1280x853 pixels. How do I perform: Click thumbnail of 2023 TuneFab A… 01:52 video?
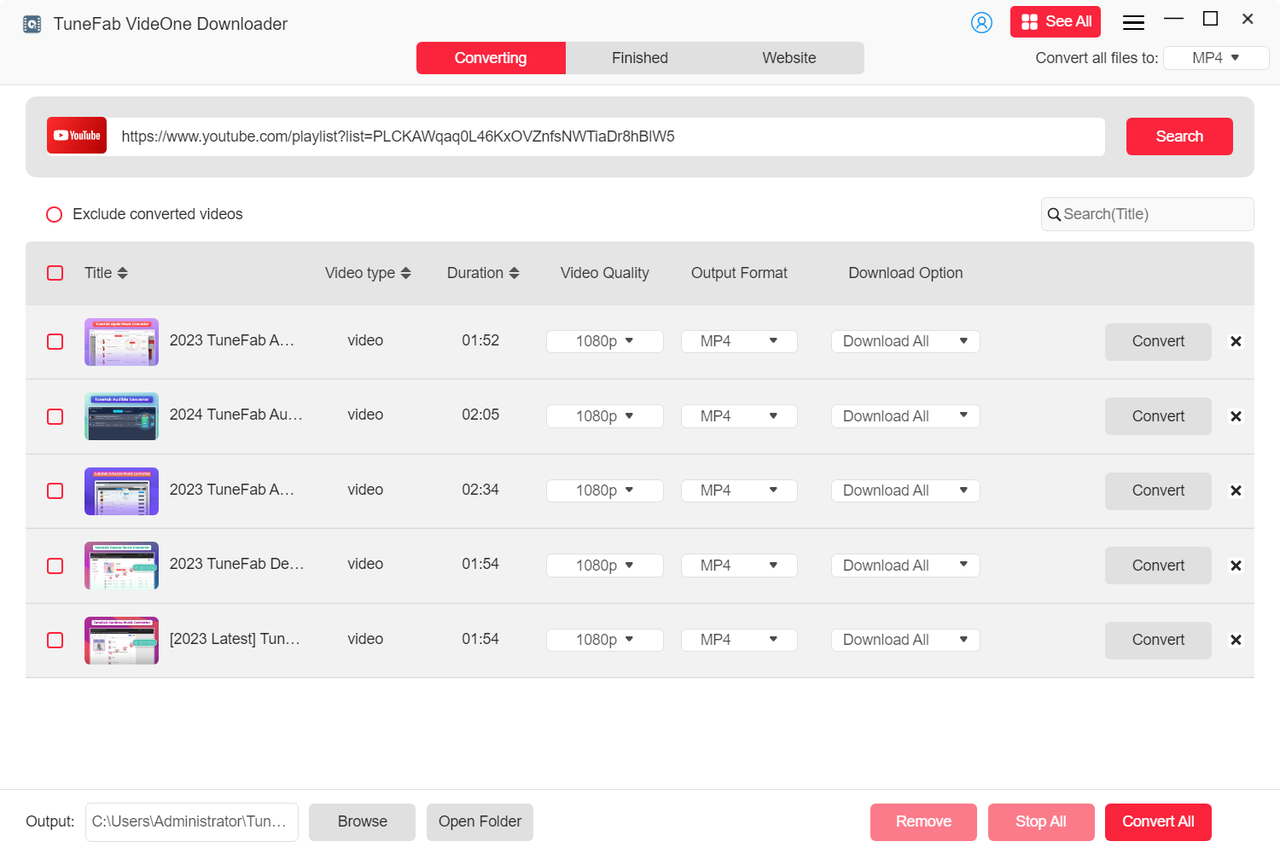[121, 341]
